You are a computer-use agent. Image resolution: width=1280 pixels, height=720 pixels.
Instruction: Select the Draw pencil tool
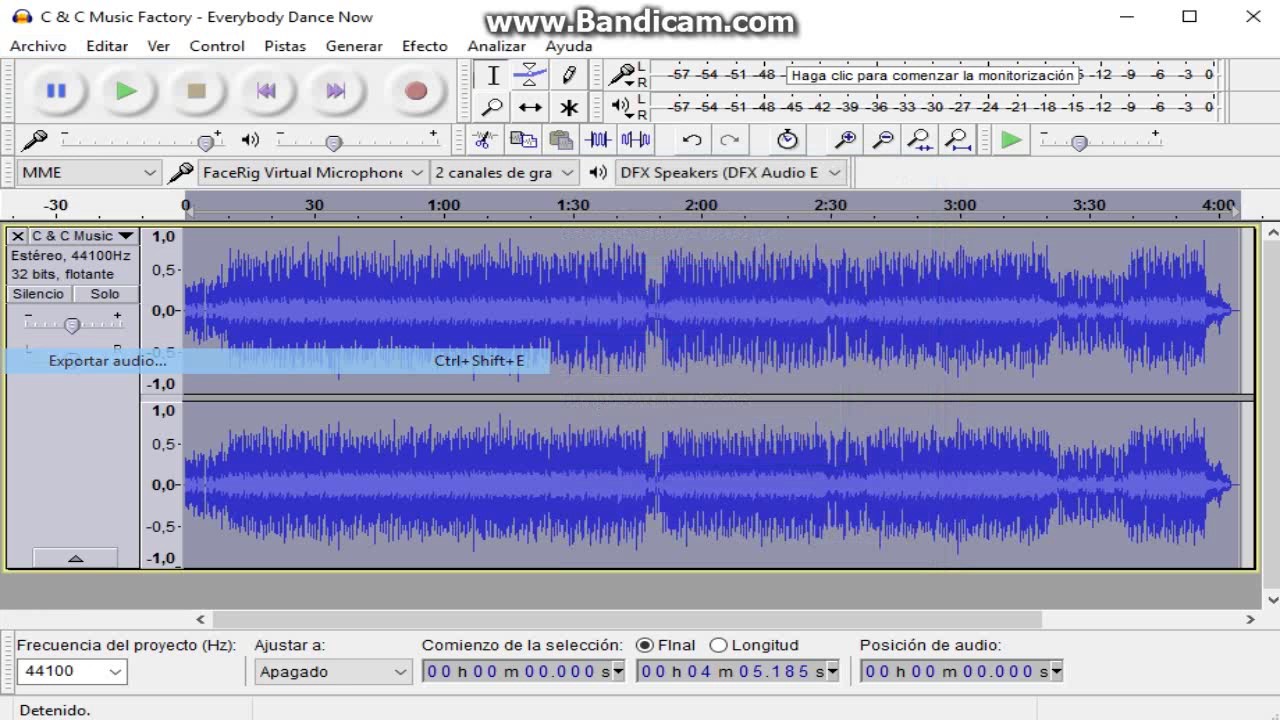tap(568, 75)
